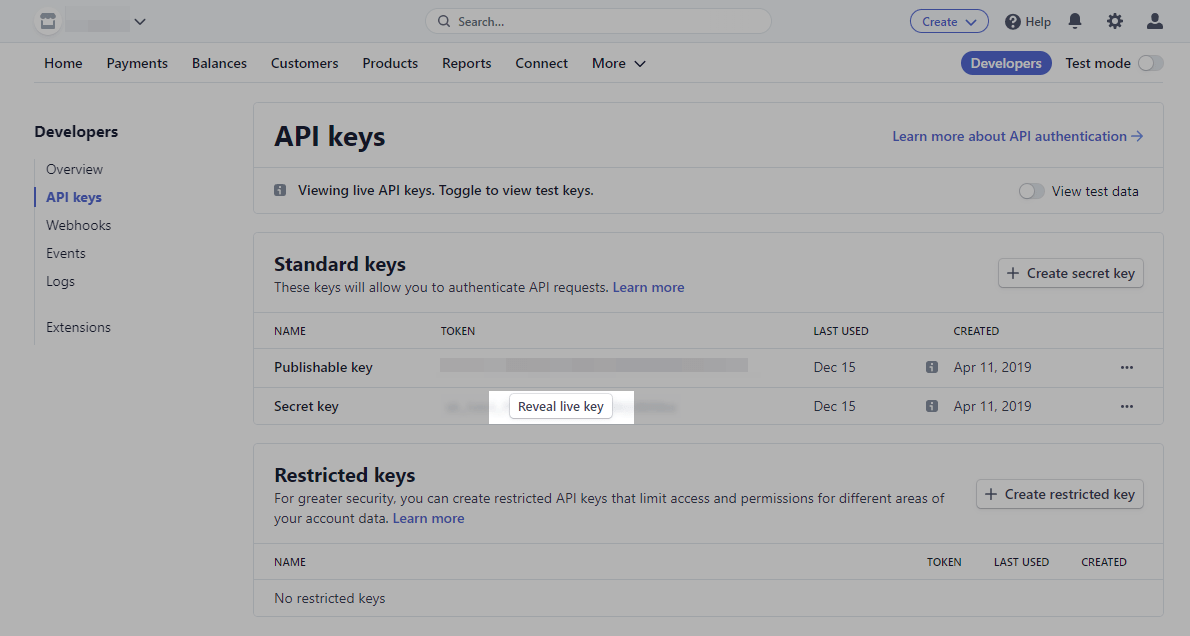This screenshot has width=1190, height=636.
Task: Click the Search input field
Action: pyautogui.click(x=598, y=21)
